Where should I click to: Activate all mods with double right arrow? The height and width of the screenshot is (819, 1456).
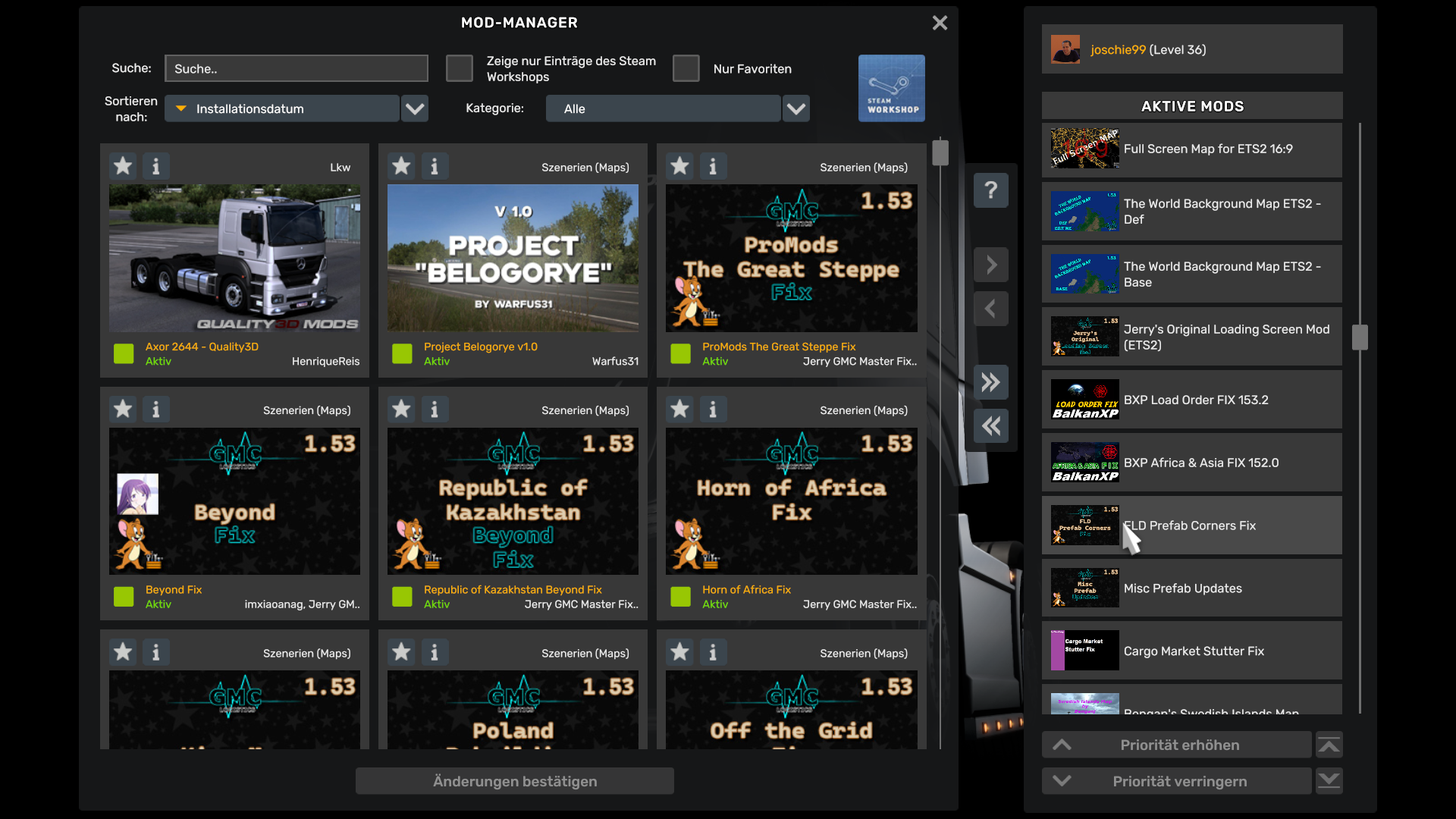[x=990, y=382]
